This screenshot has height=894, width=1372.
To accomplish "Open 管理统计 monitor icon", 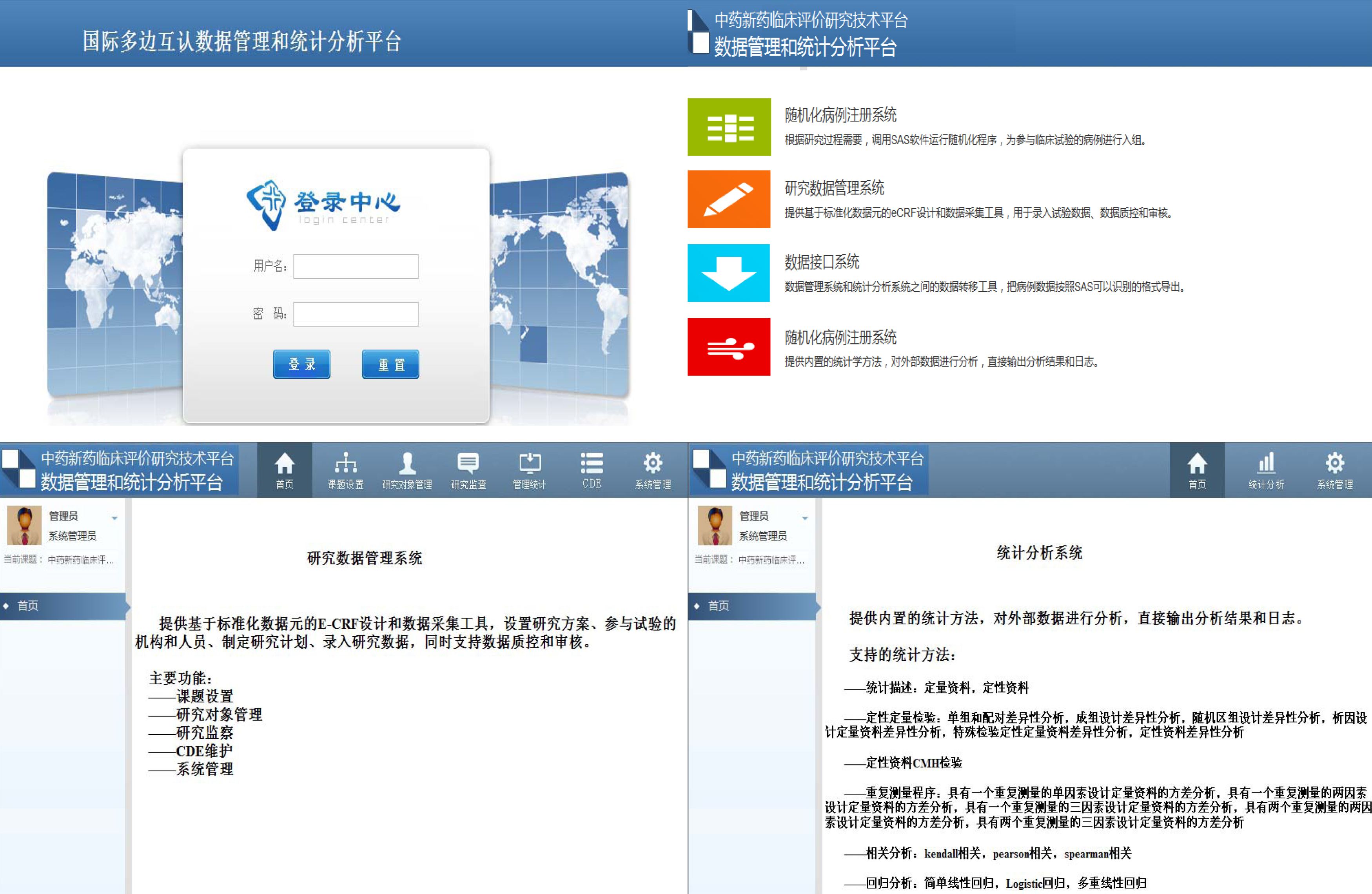I will 530,470.
